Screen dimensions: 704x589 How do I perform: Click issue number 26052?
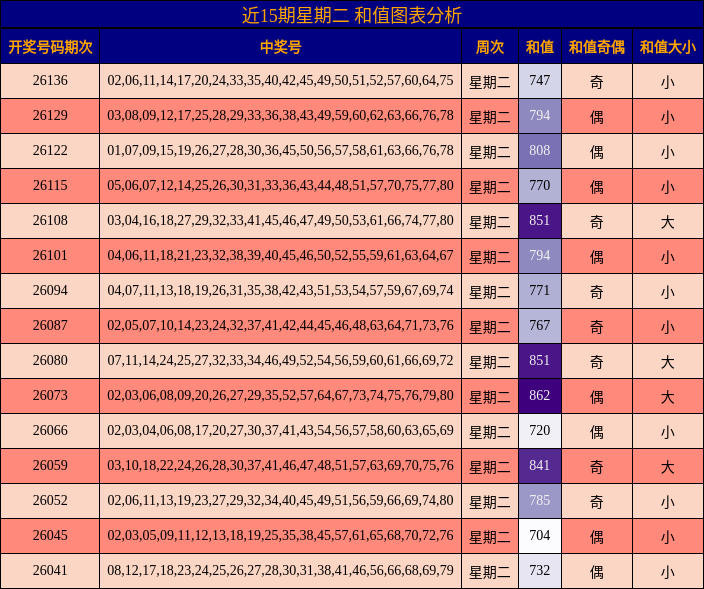coord(50,501)
